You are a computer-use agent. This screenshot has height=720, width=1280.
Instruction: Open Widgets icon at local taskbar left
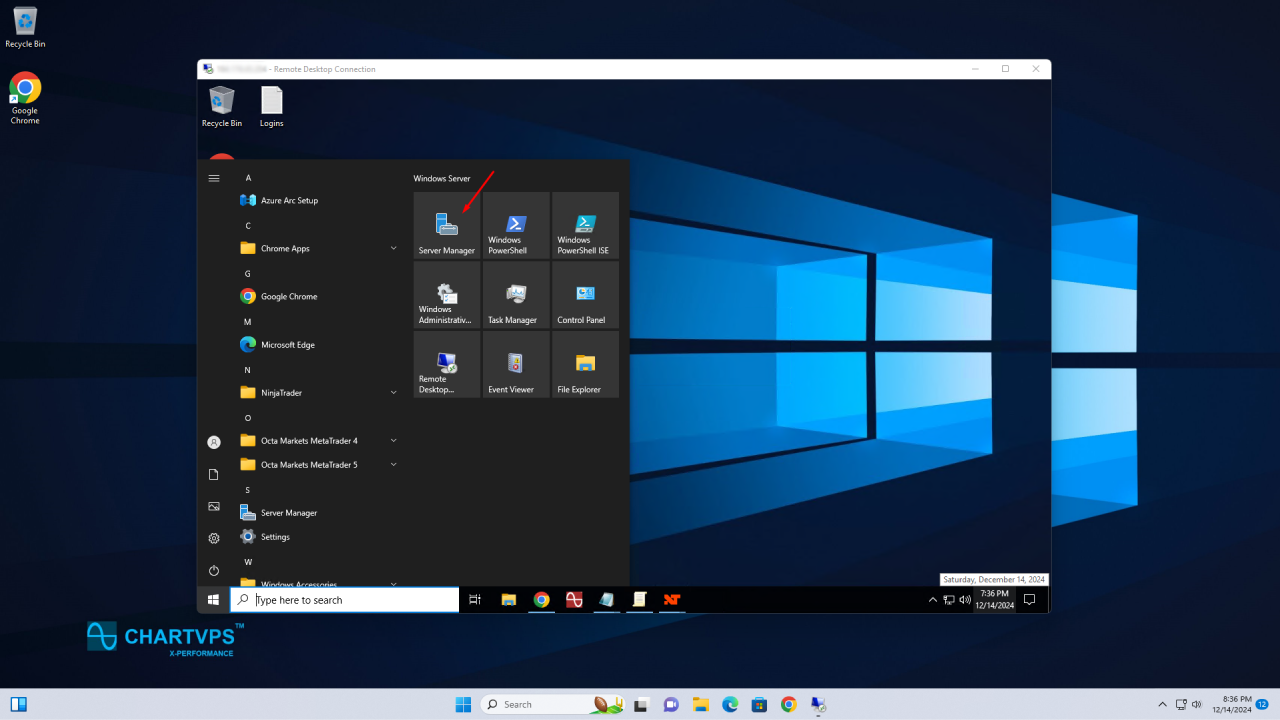tap(18, 704)
